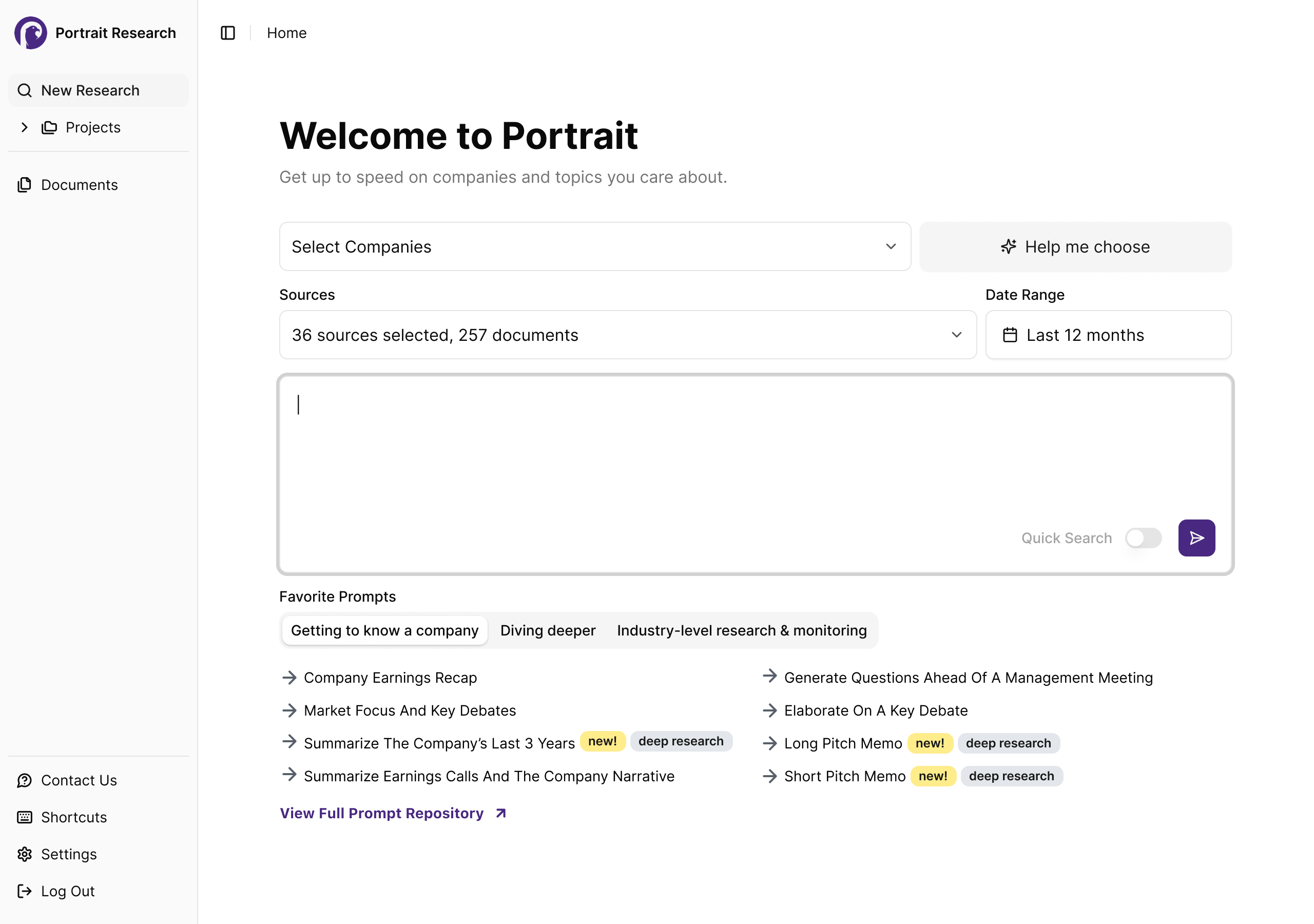This screenshot has width=1314, height=924.
Task: Submit the query with the purple send button
Action: (1196, 538)
